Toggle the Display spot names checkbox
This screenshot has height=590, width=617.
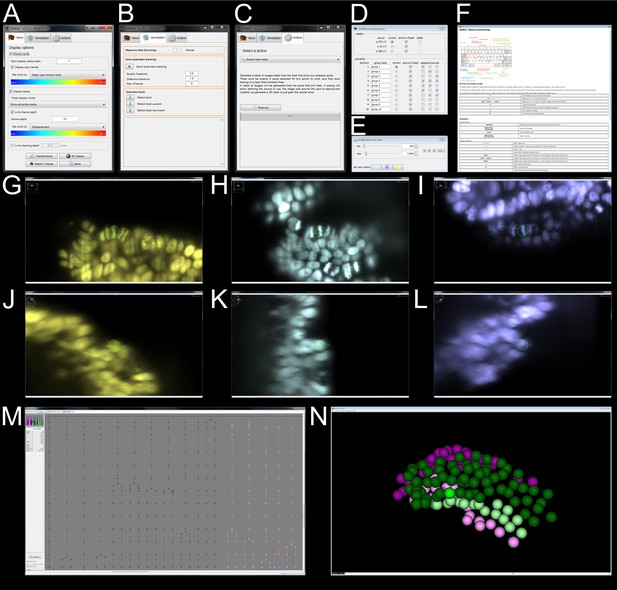pyautogui.click(x=13, y=67)
